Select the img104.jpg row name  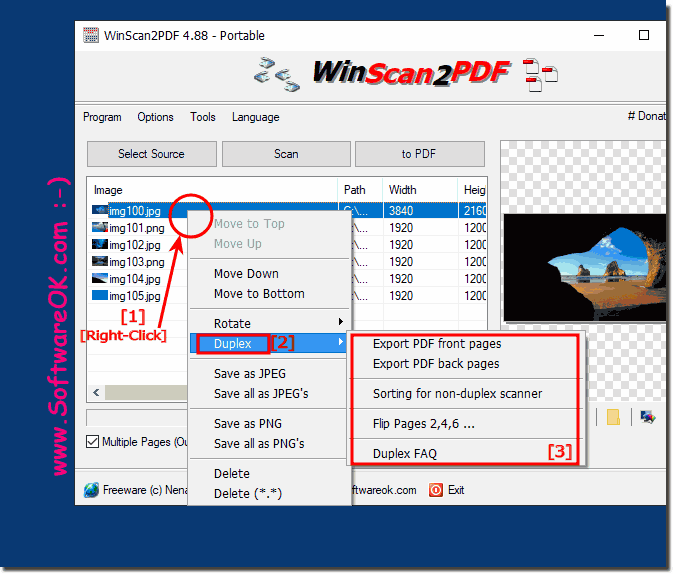pyautogui.click(x=135, y=279)
